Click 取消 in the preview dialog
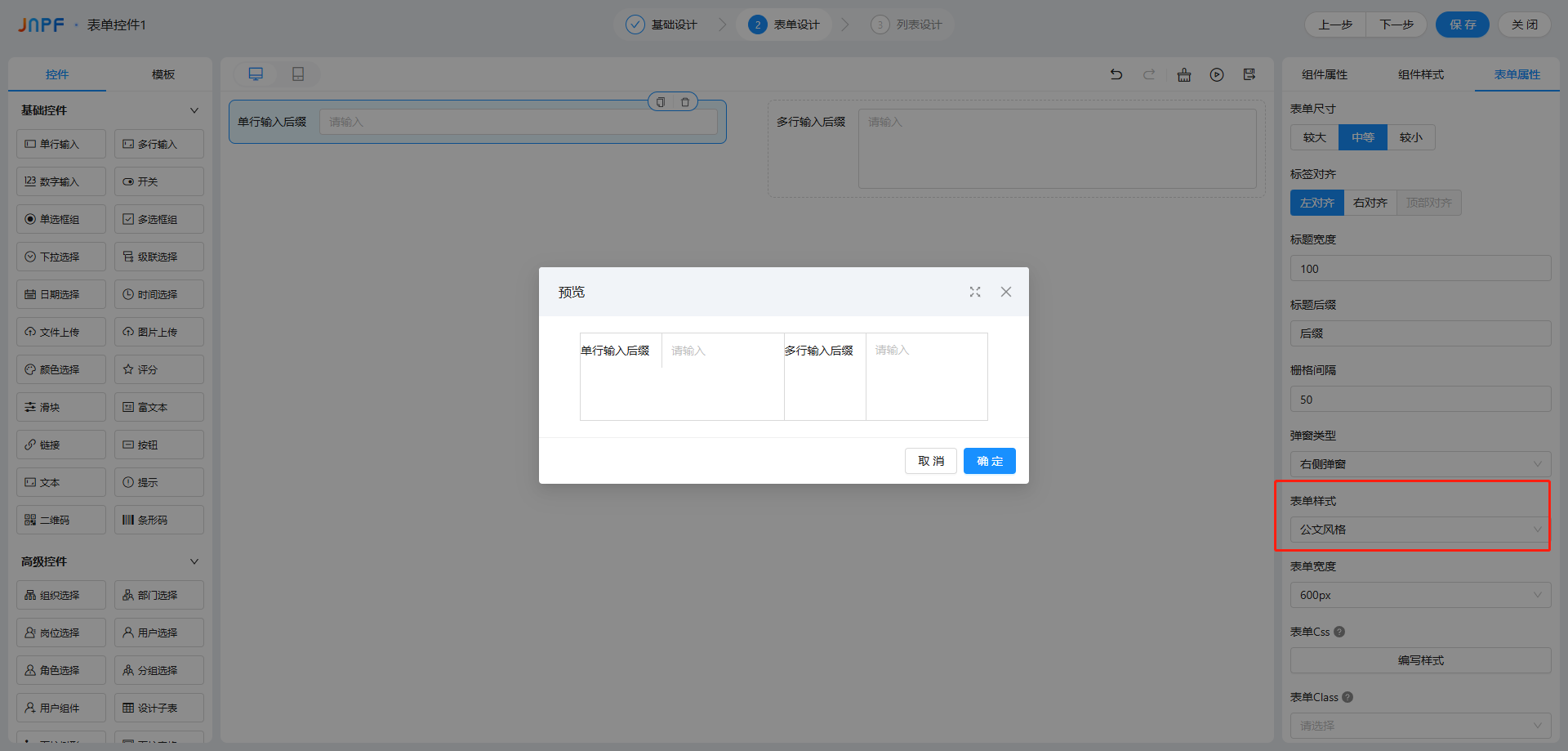The image size is (1568, 751). tap(931, 461)
